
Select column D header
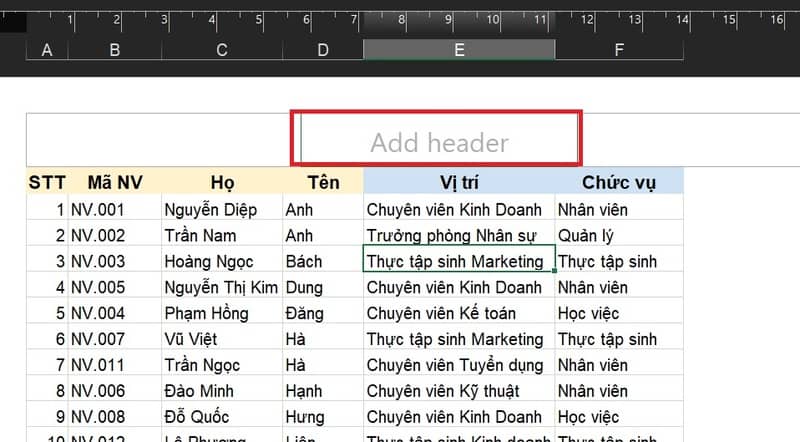tap(323, 50)
